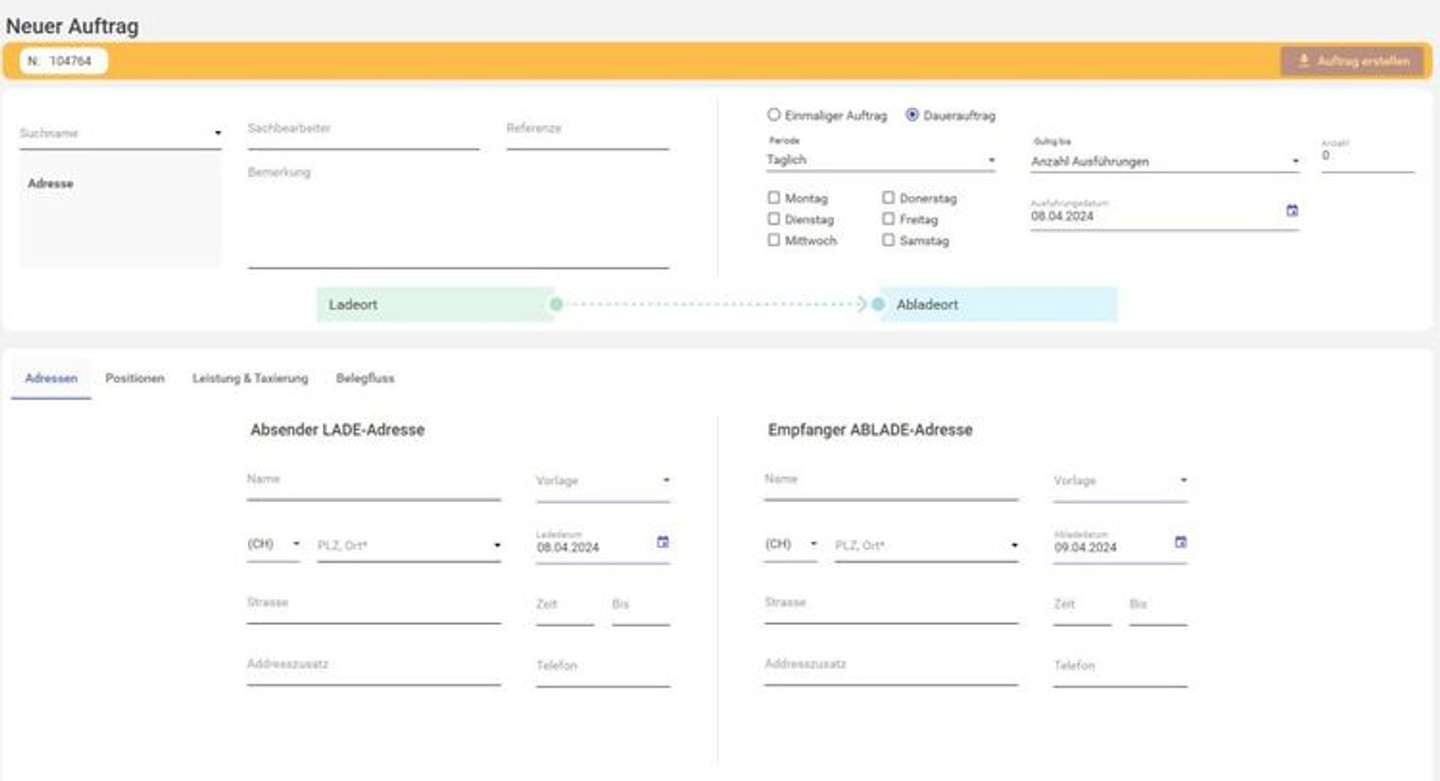Open the Ladedatum calendar icon
Viewport: 1440px width, 781px height.
coord(662,542)
